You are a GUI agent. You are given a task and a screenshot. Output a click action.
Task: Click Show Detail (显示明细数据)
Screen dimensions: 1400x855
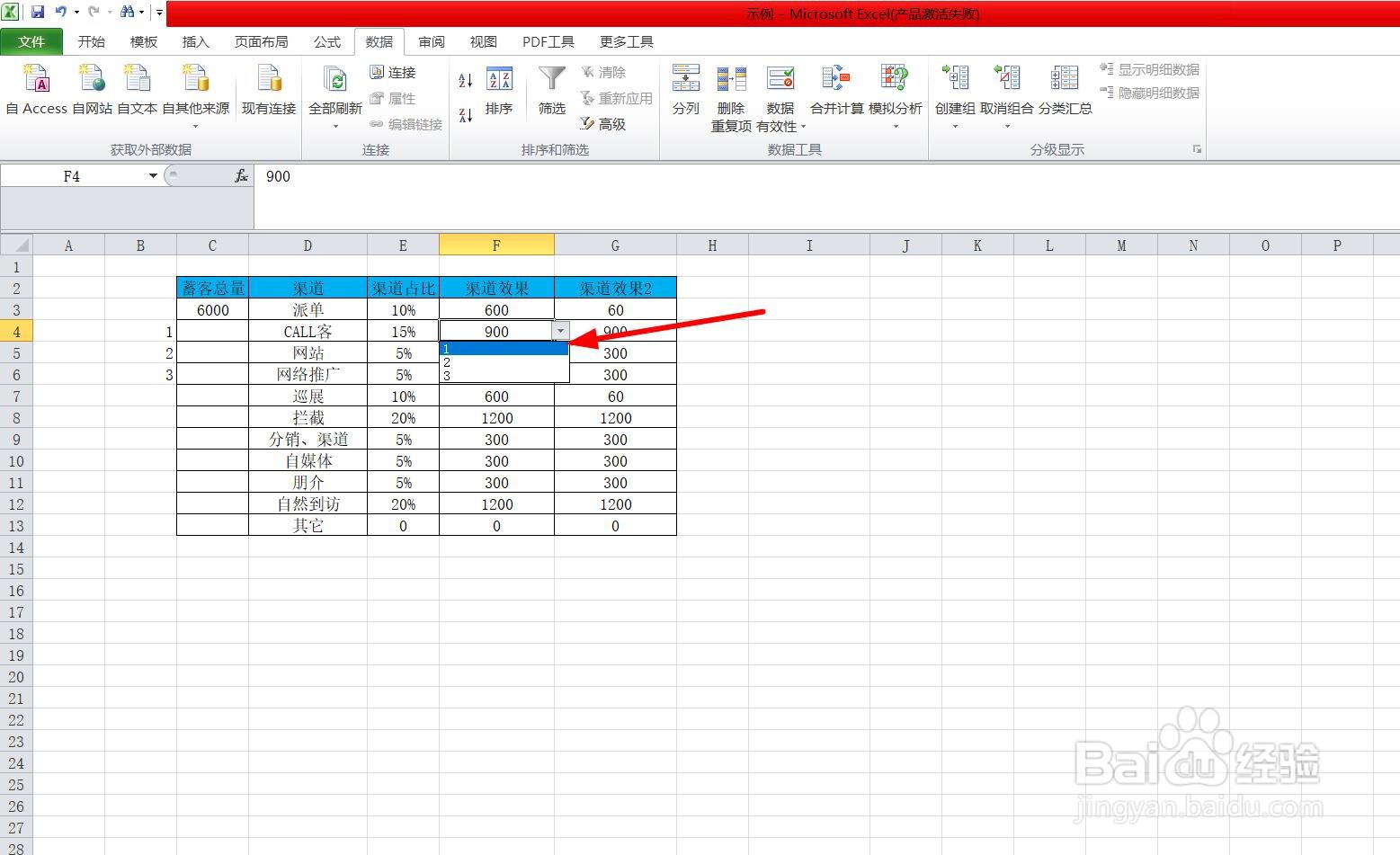pos(1149,69)
